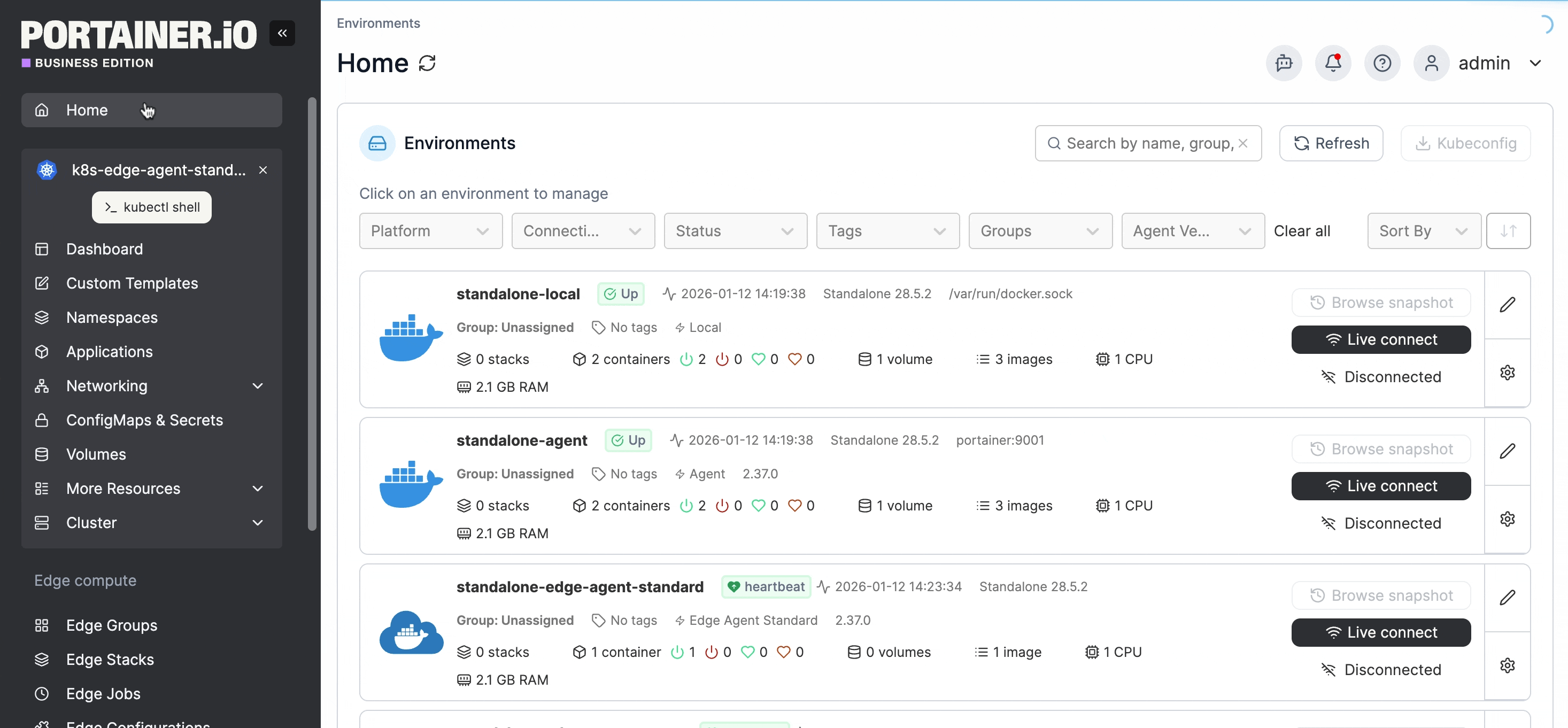
Task: Open the Sort By dropdown
Action: (x=1423, y=231)
